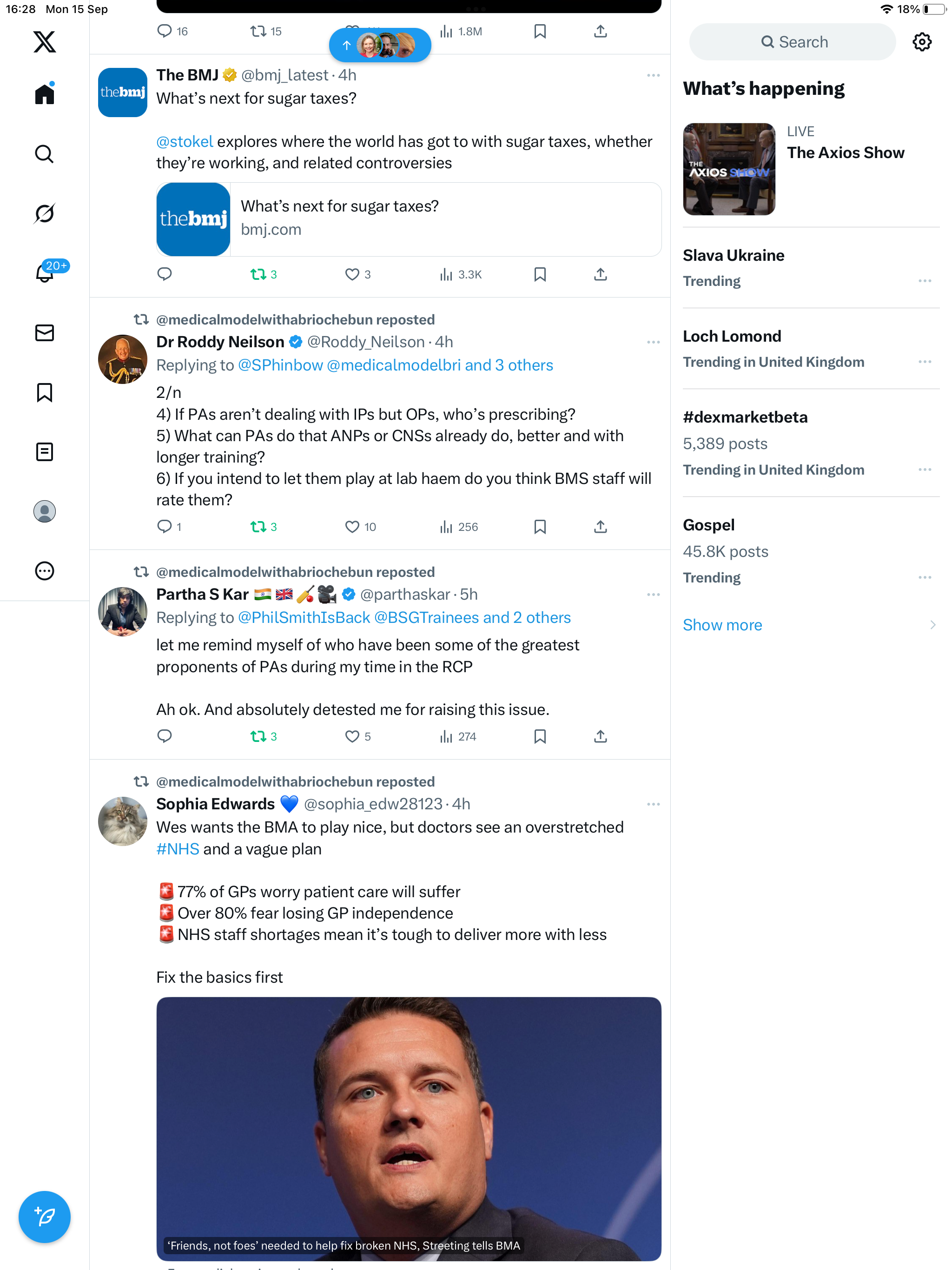Open the Lists icon in sidebar
The image size is (952, 1270).
pyautogui.click(x=44, y=452)
